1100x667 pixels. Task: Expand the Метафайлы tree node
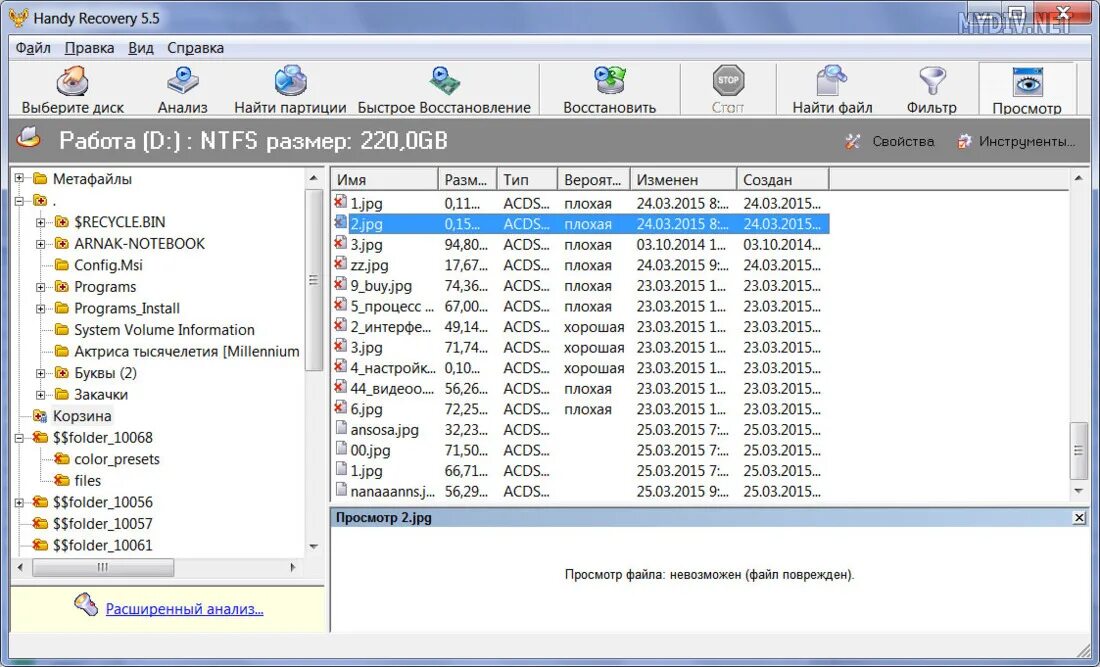click(x=20, y=178)
